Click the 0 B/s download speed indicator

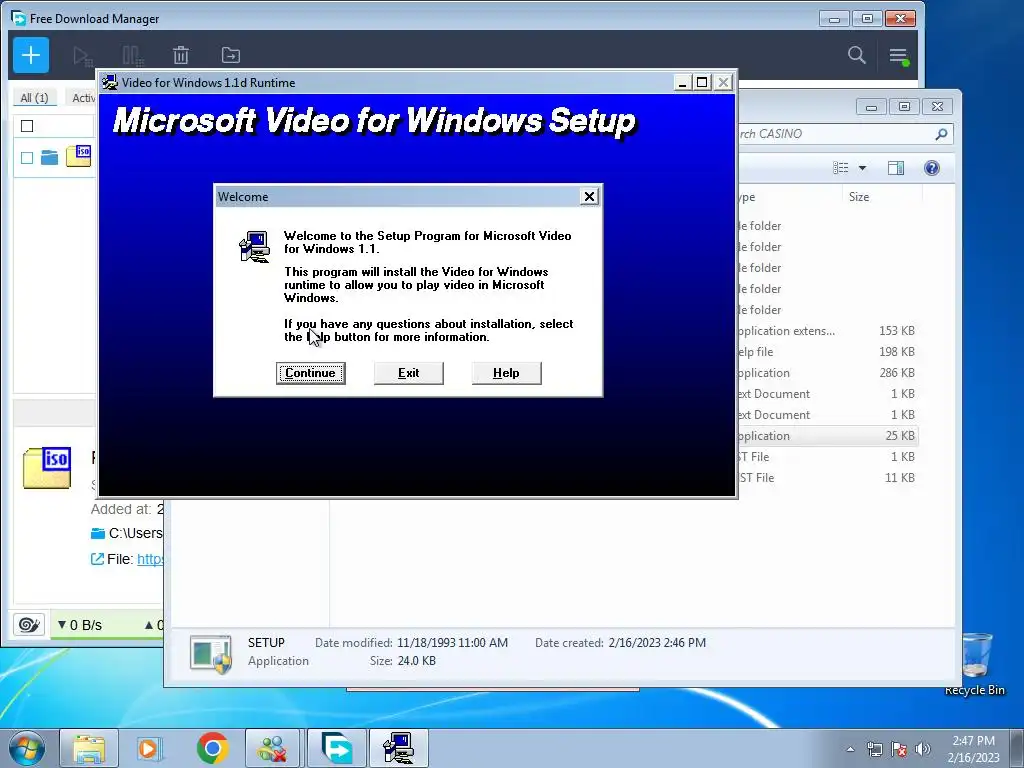pyautogui.click(x=80, y=625)
